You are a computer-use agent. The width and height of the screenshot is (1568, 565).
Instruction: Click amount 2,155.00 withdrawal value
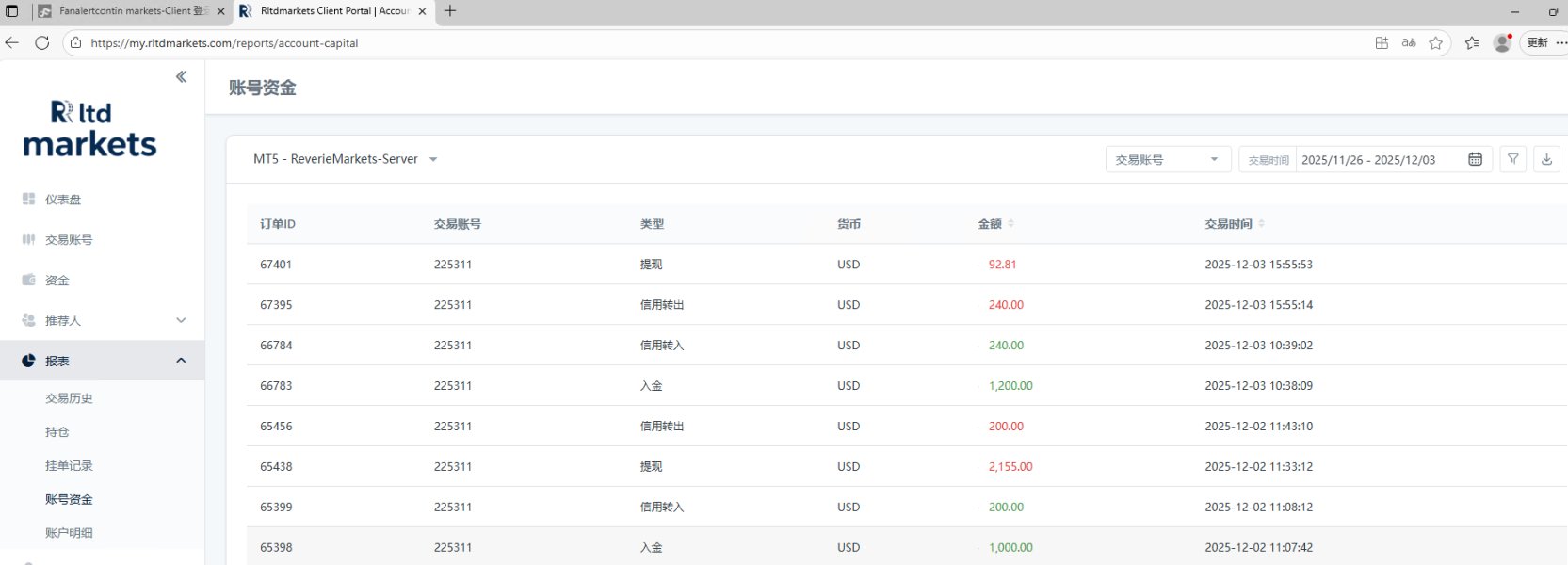point(1010,467)
